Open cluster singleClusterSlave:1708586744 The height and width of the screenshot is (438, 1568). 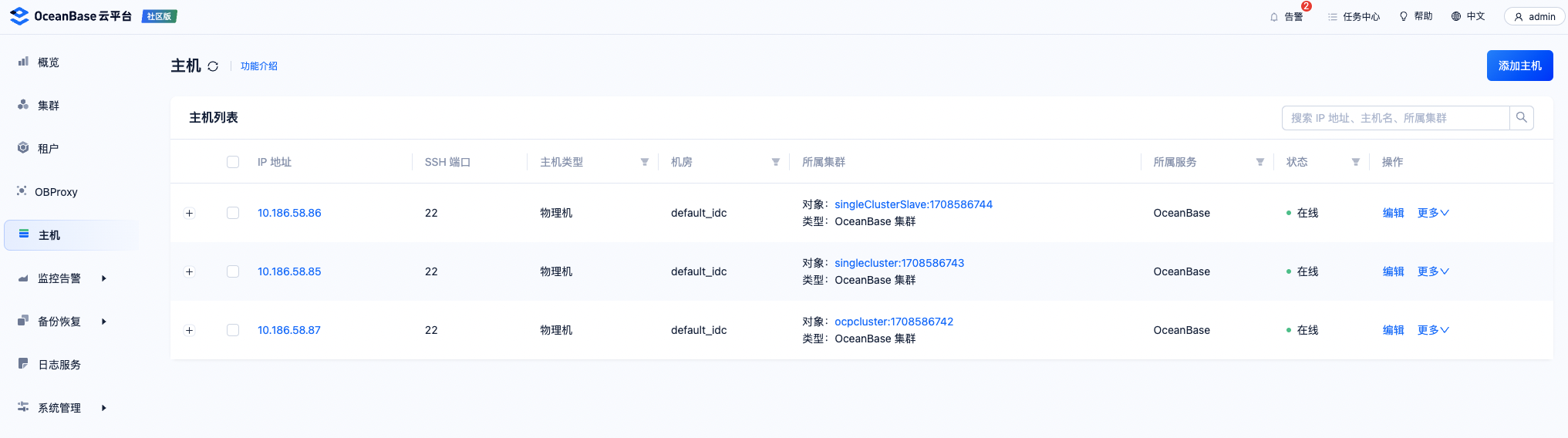coord(913,204)
